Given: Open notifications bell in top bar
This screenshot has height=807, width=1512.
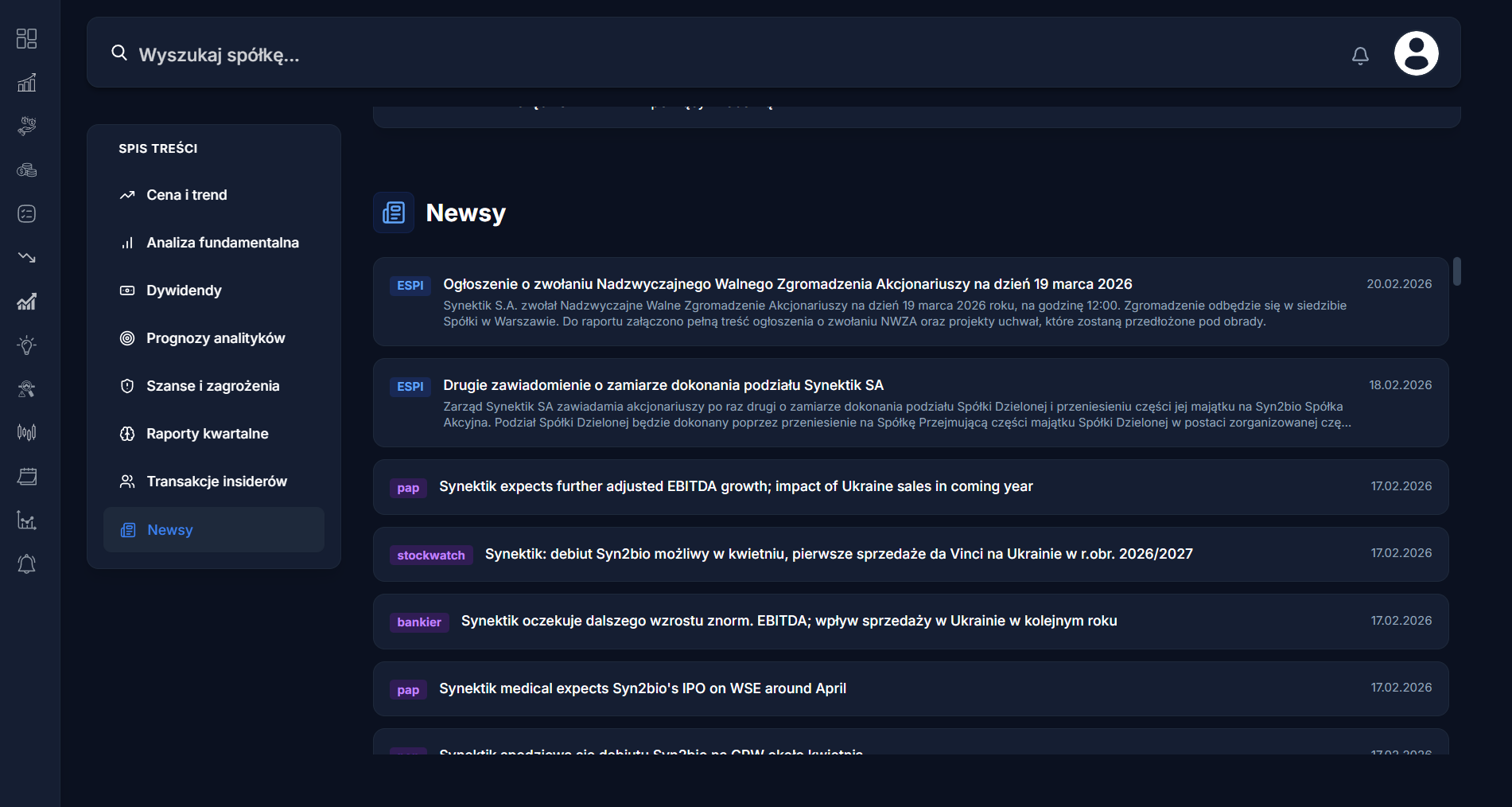Looking at the screenshot, I should point(1360,55).
